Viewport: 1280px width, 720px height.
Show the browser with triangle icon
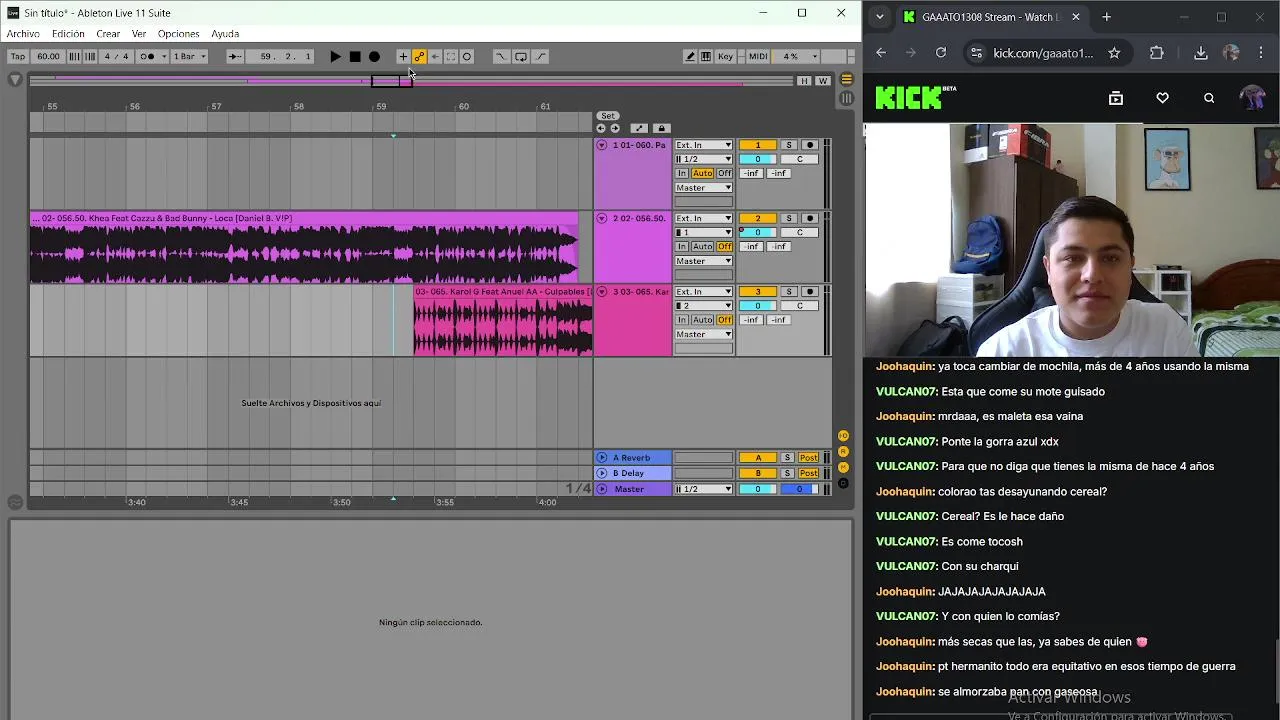click(15, 80)
